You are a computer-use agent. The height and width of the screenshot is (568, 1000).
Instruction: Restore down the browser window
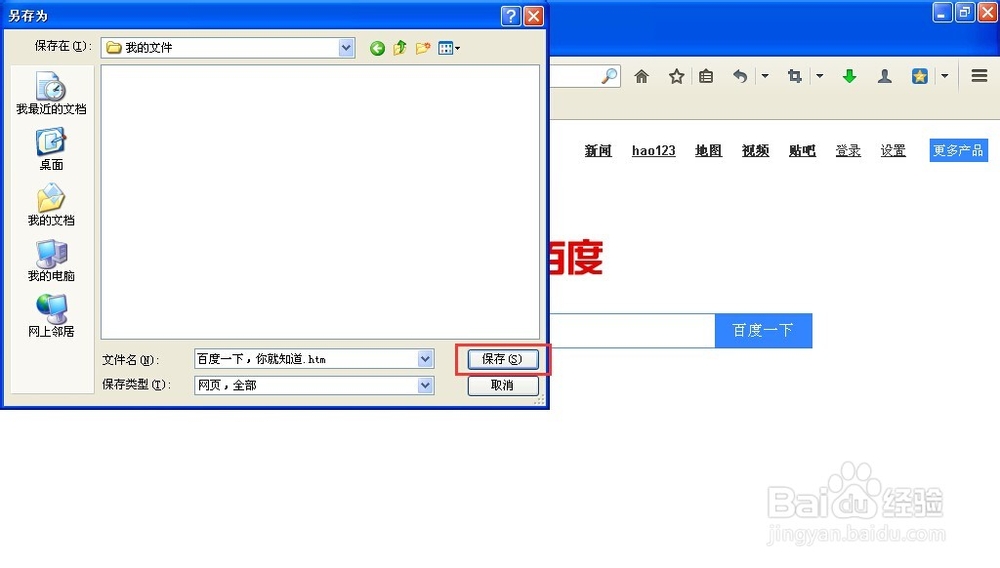pyautogui.click(x=965, y=12)
